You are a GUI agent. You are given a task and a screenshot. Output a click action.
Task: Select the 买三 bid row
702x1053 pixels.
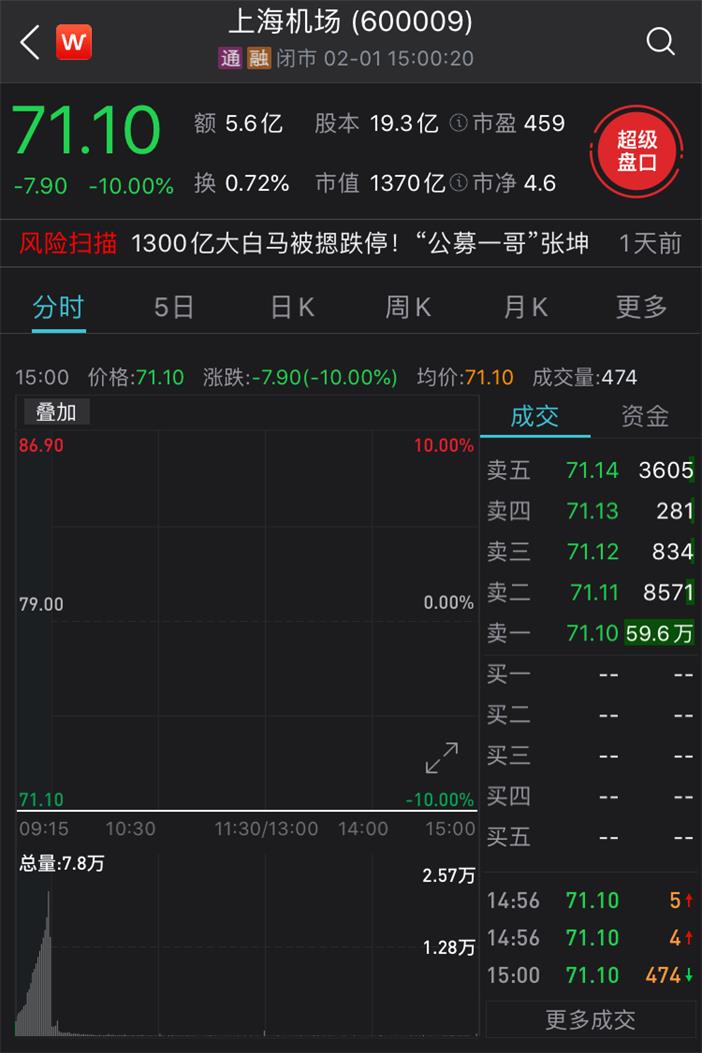click(590, 756)
